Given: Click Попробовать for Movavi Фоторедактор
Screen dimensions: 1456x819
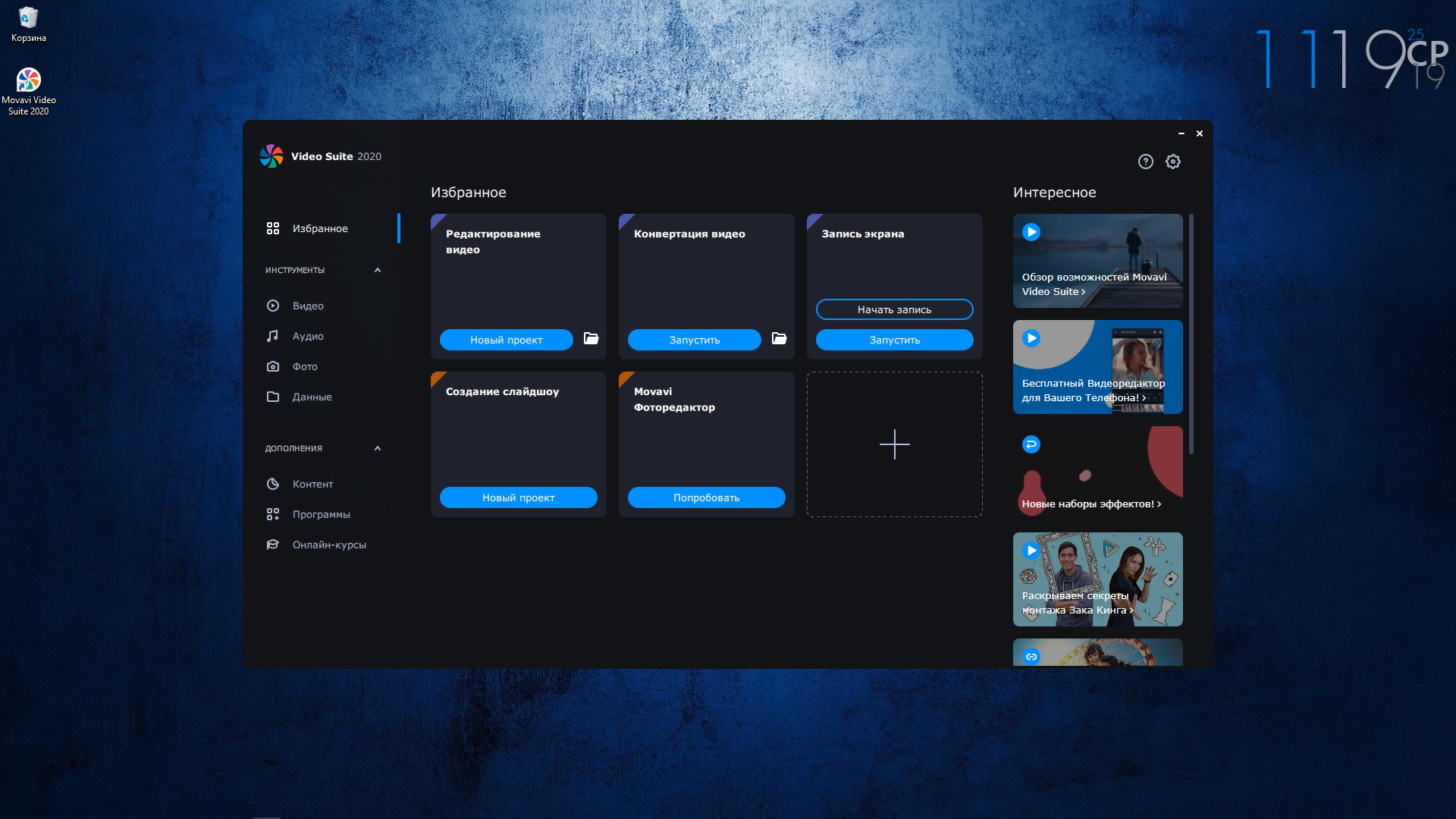Looking at the screenshot, I should (707, 497).
